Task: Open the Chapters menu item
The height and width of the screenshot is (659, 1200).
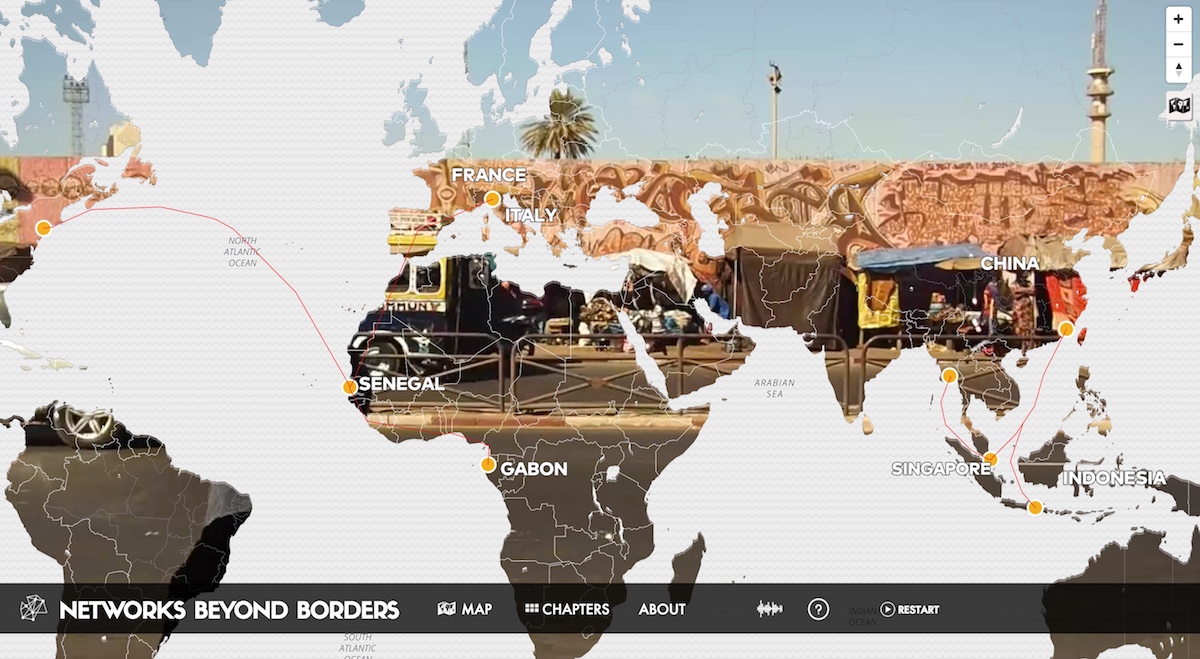Action: pos(567,609)
